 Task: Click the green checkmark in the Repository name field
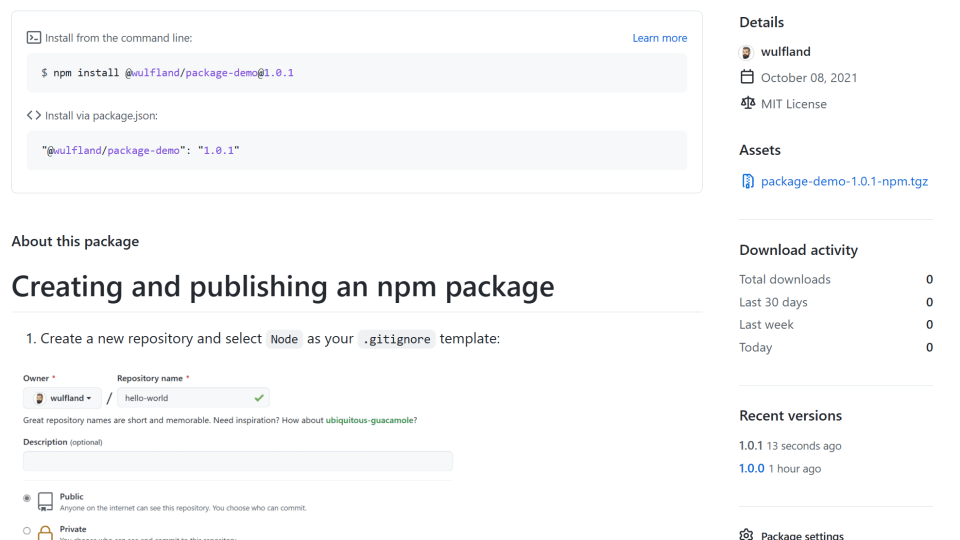(259, 398)
